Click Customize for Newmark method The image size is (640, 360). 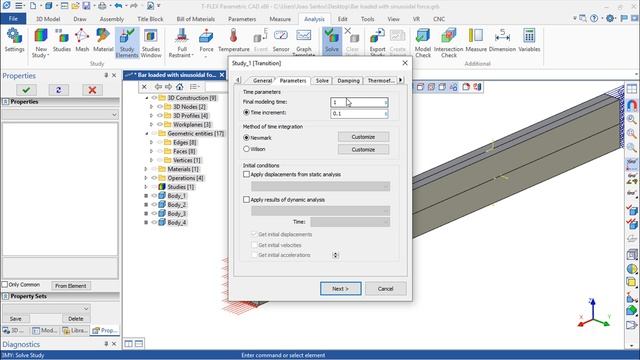tap(363, 137)
